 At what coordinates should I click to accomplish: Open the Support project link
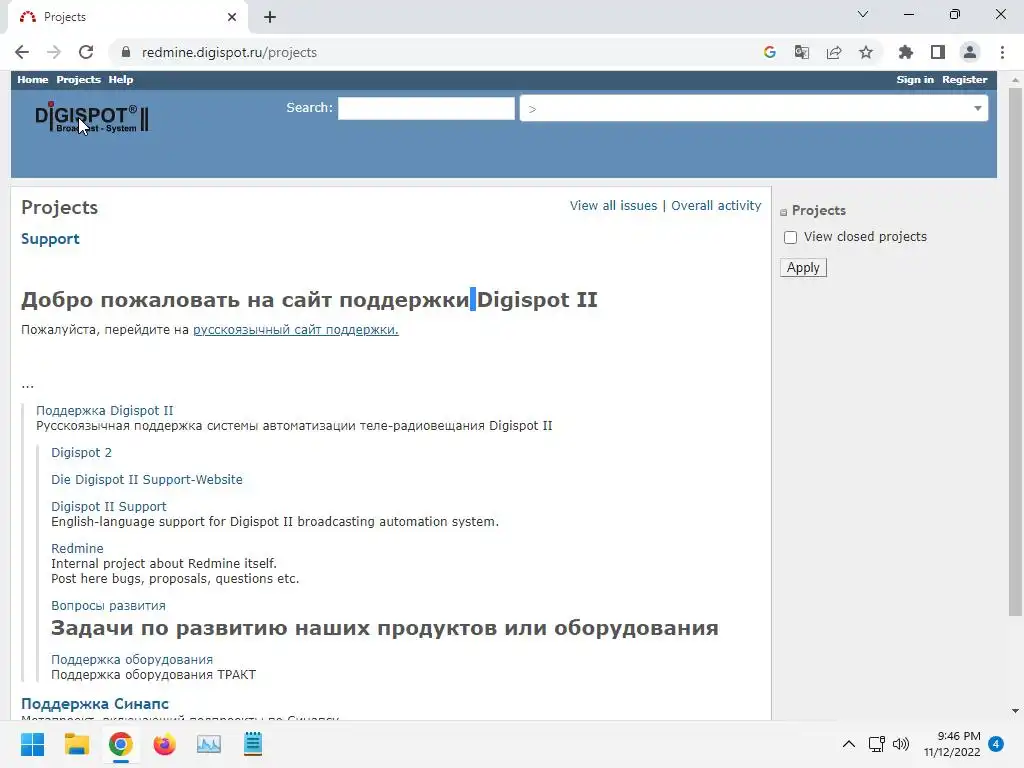pos(50,239)
